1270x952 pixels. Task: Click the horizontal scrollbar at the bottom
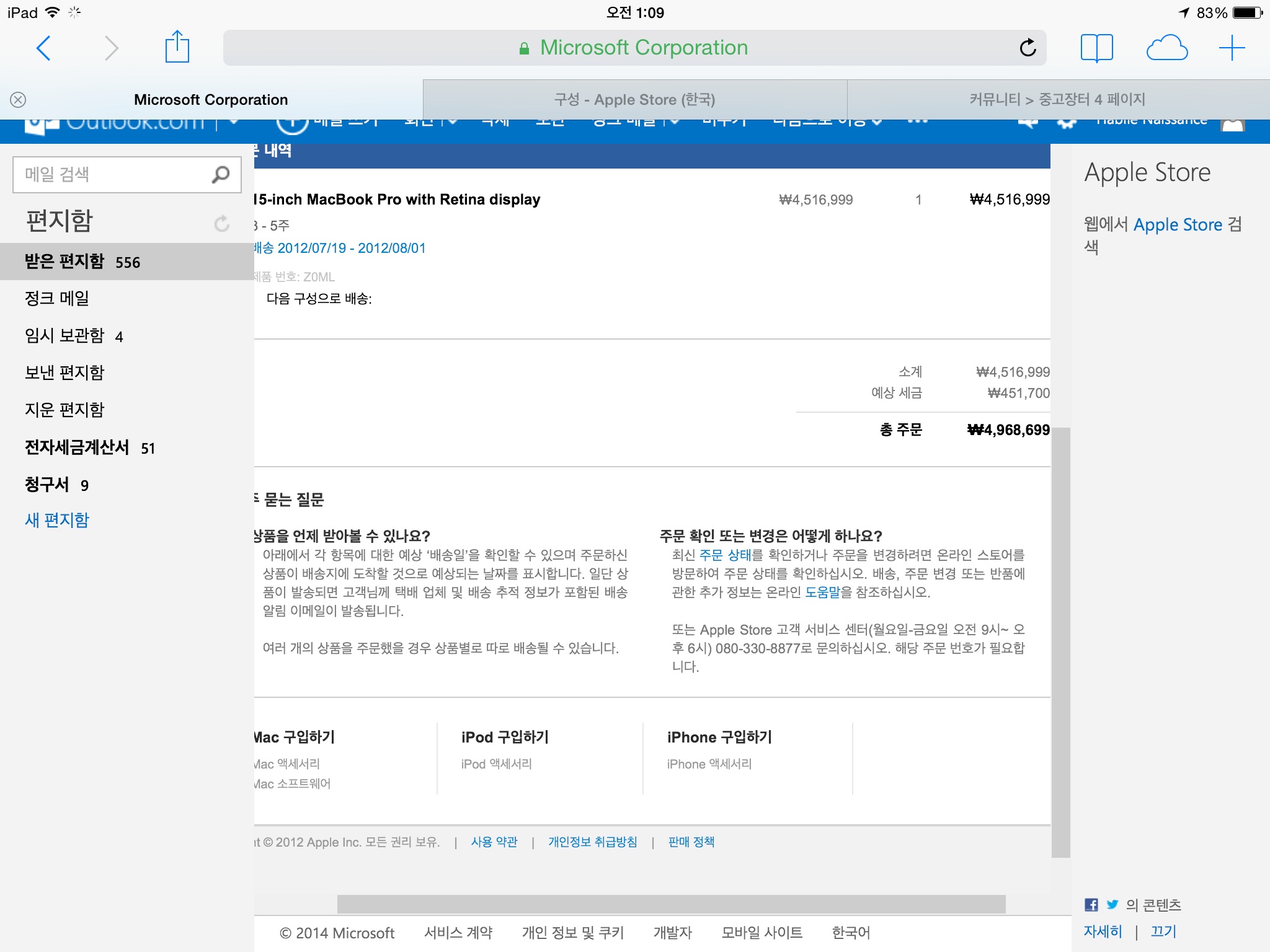(x=670, y=904)
